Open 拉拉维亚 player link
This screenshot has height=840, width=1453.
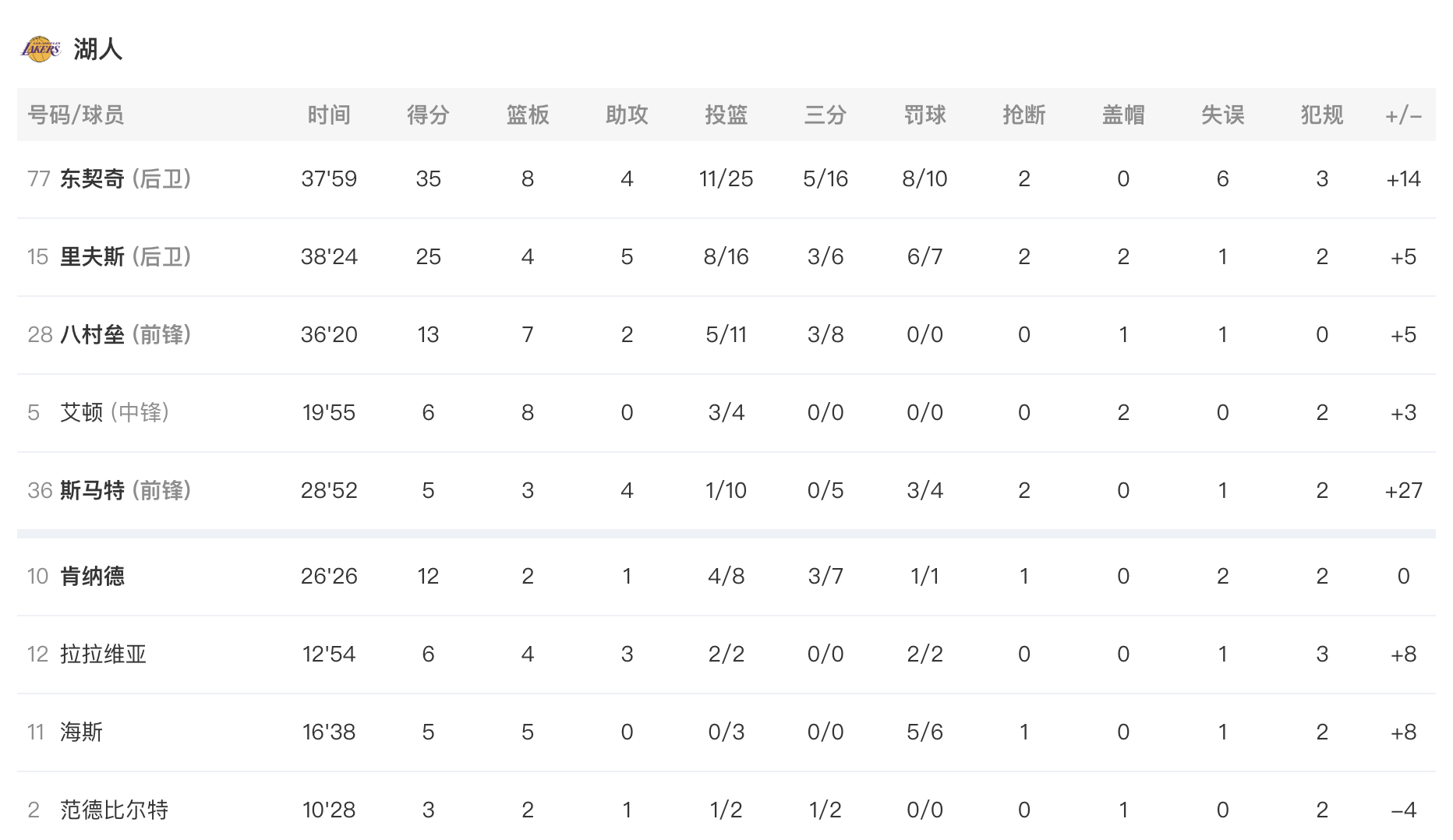103,655
